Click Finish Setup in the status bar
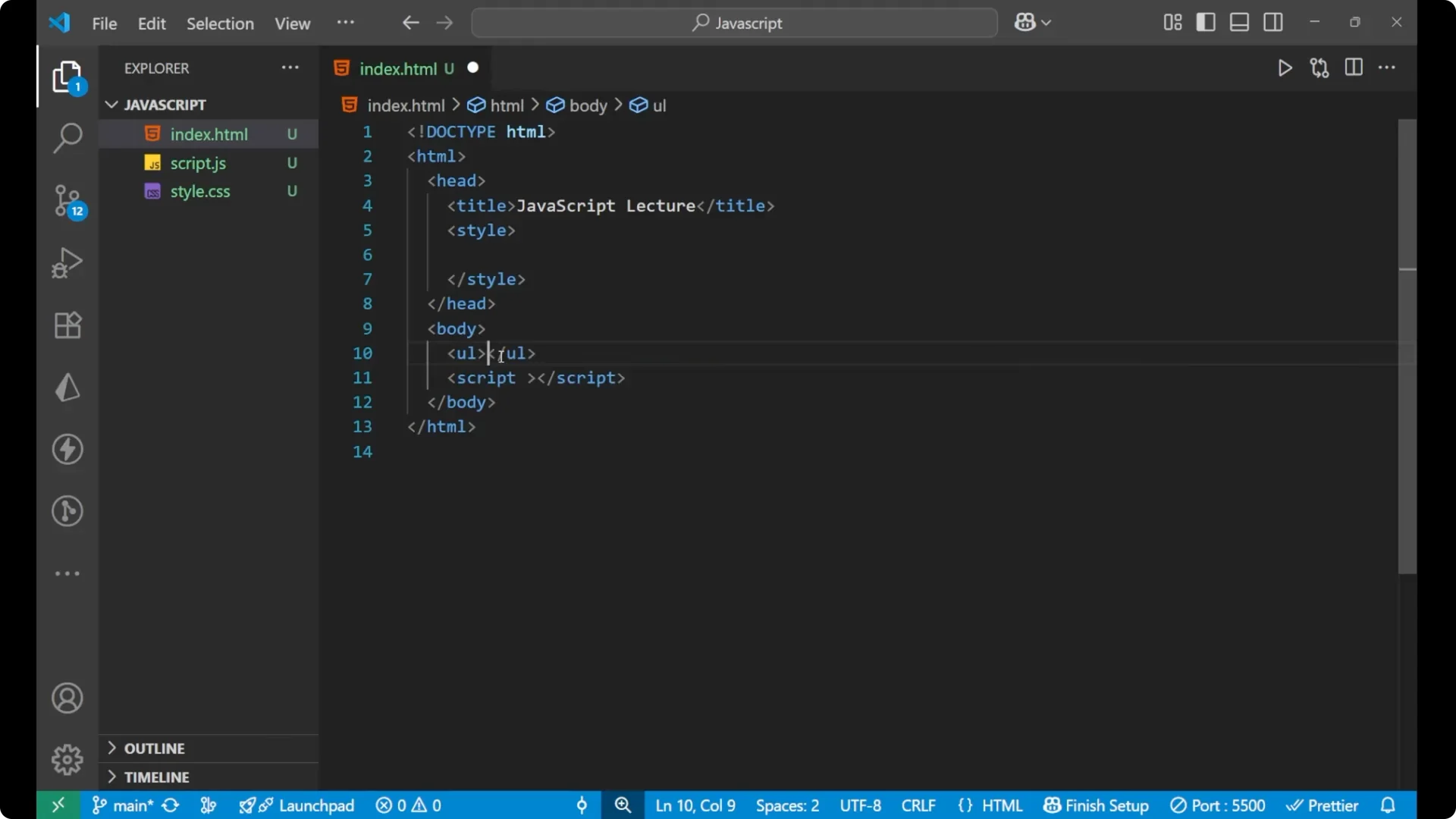The height and width of the screenshot is (819, 1456). [1095, 805]
